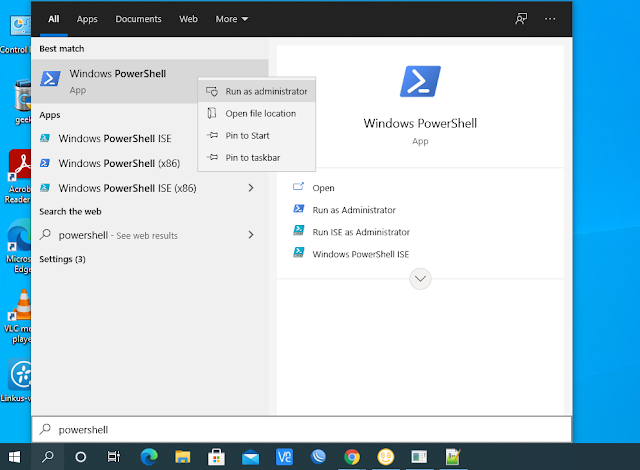Click the Open action icon in preview
The height and width of the screenshot is (470, 640).
(298, 187)
